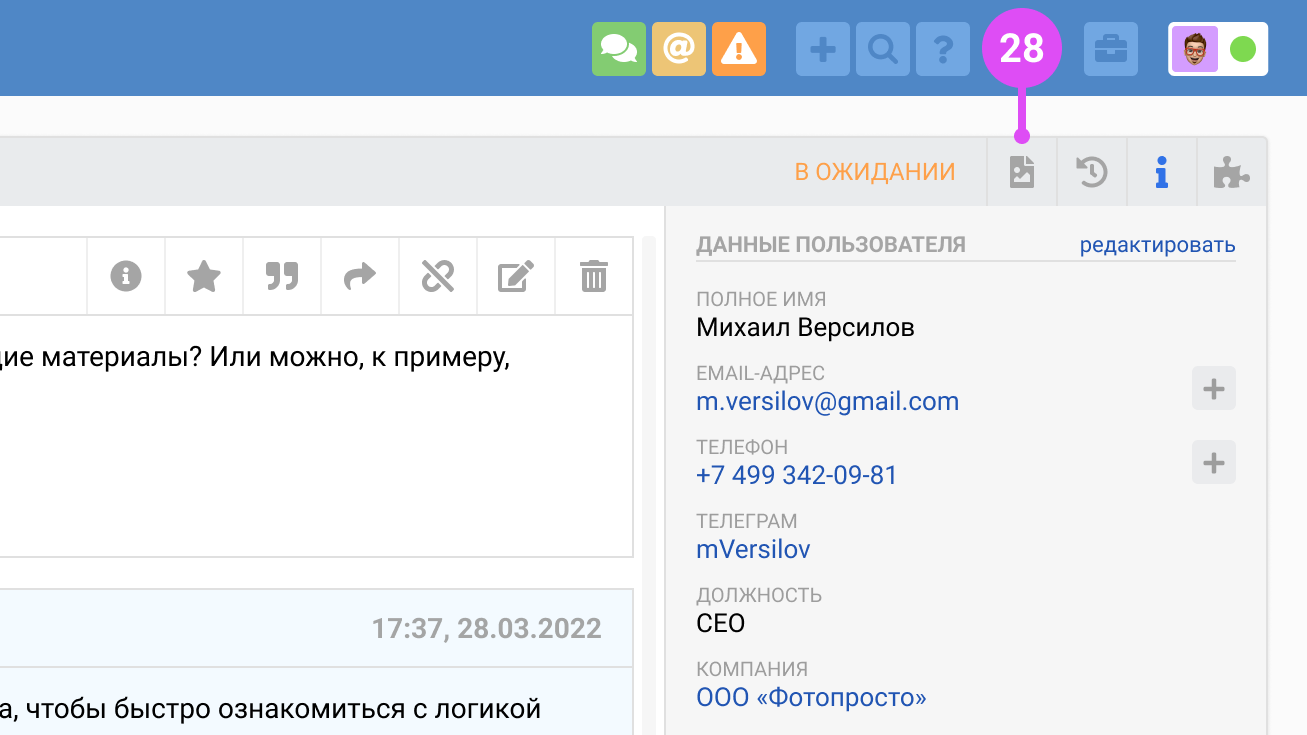Image resolution: width=1307 pixels, height=735 pixels.
Task: Open the help question mark icon
Action: pyautogui.click(x=943, y=48)
